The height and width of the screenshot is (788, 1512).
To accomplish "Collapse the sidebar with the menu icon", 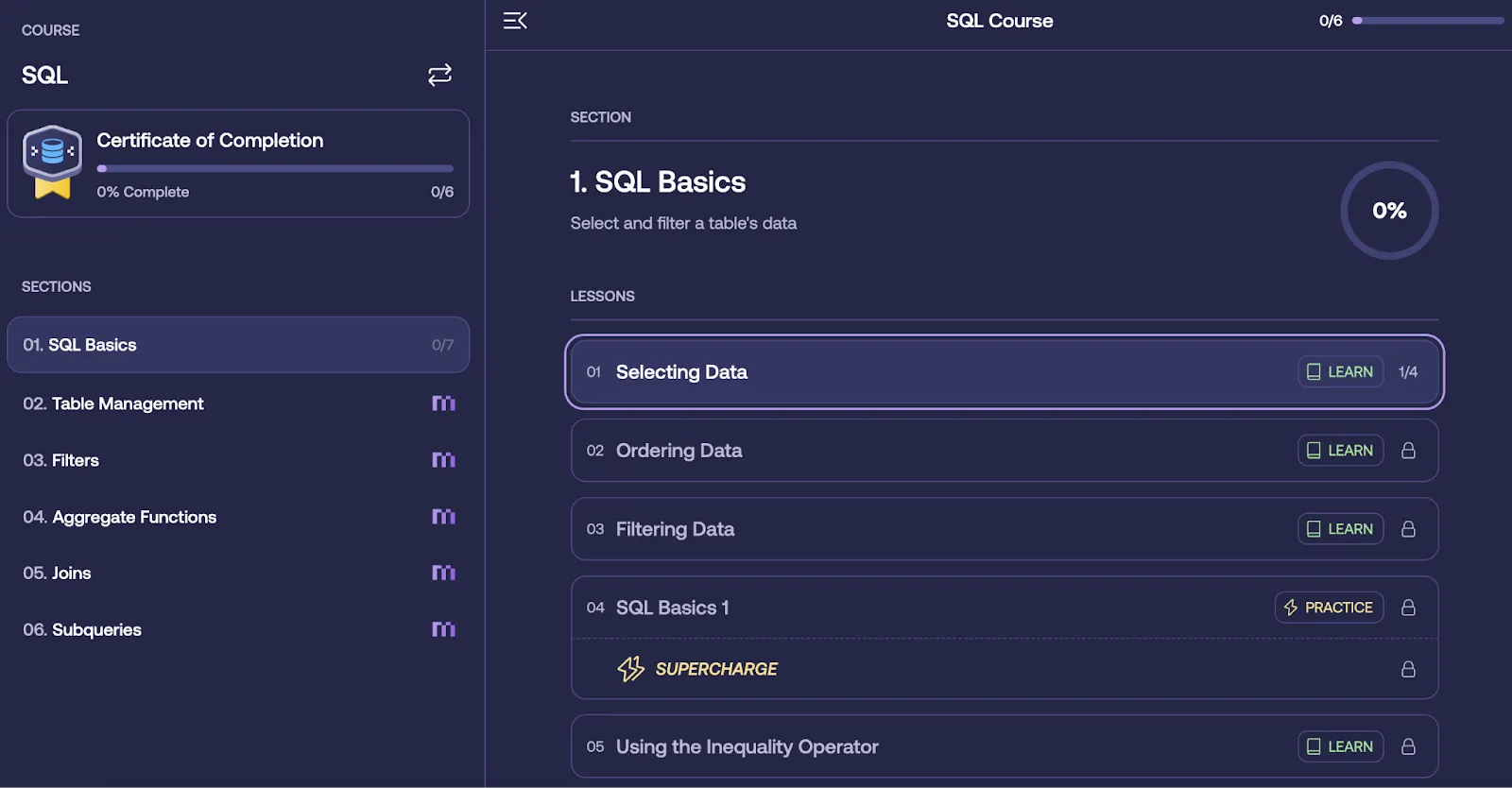I will click(515, 21).
